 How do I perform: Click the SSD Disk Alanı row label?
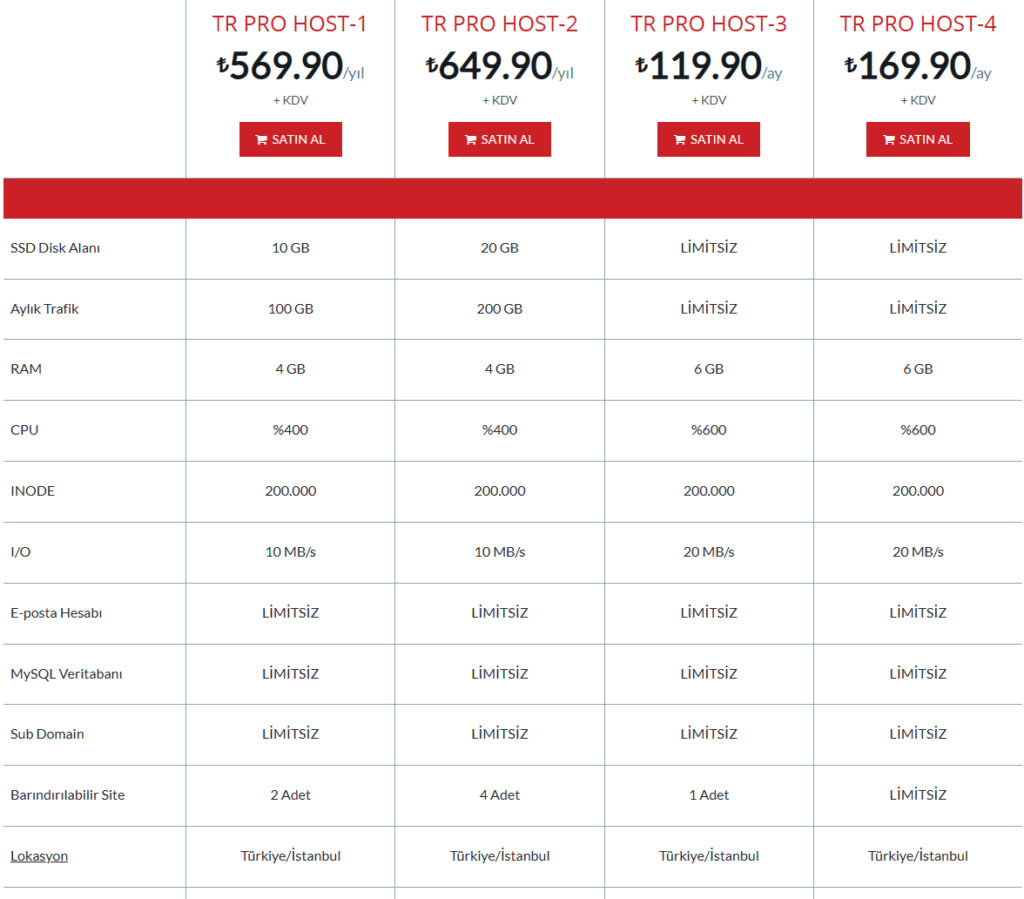pos(54,248)
